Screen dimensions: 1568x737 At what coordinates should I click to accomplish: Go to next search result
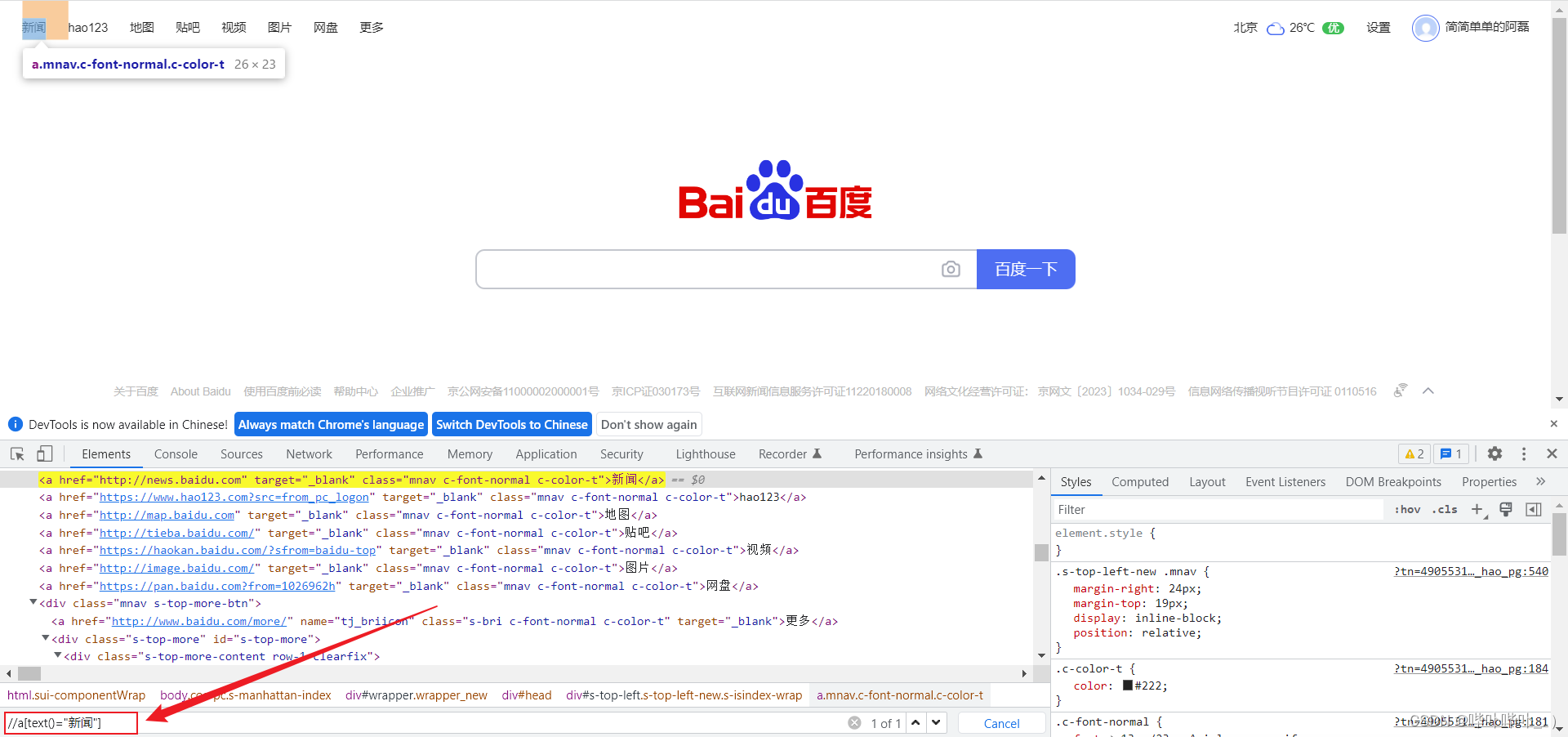pyautogui.click(x=937, y=722)
